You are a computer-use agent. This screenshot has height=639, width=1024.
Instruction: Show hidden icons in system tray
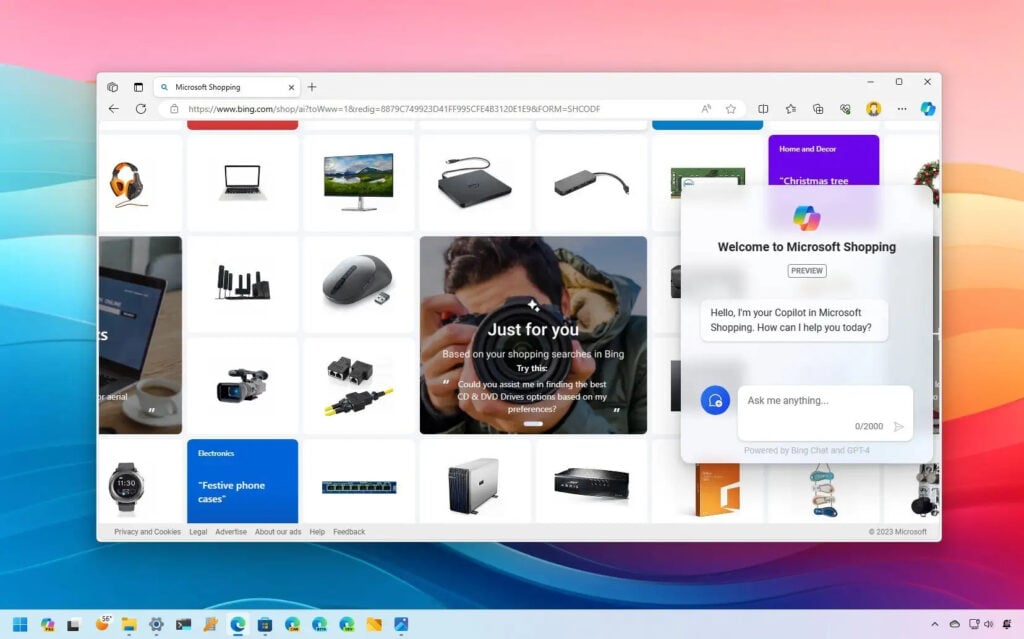934,625
